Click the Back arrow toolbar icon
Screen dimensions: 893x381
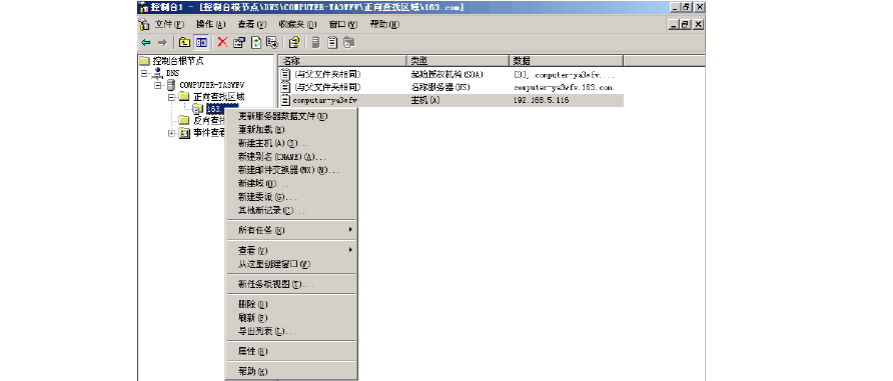point(146,42)
